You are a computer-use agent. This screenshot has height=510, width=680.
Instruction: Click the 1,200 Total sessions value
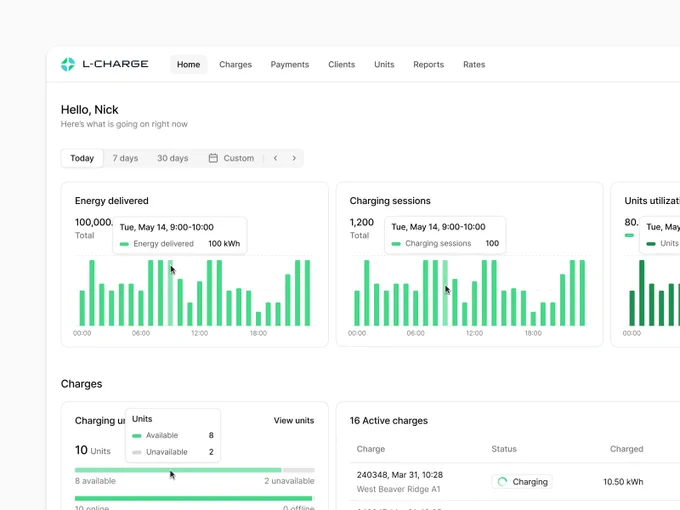(362, 222)
